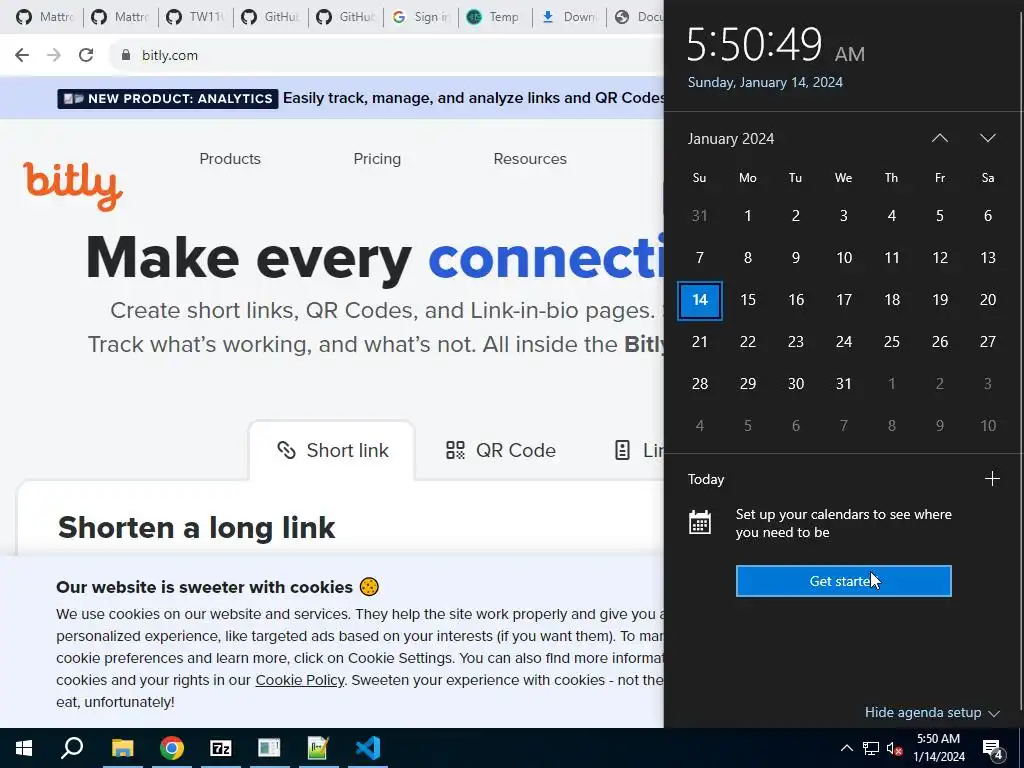The width and height of the screenshot is (1024, 768).
Task: Click the browser back arrow
Action: pos(22,55)
